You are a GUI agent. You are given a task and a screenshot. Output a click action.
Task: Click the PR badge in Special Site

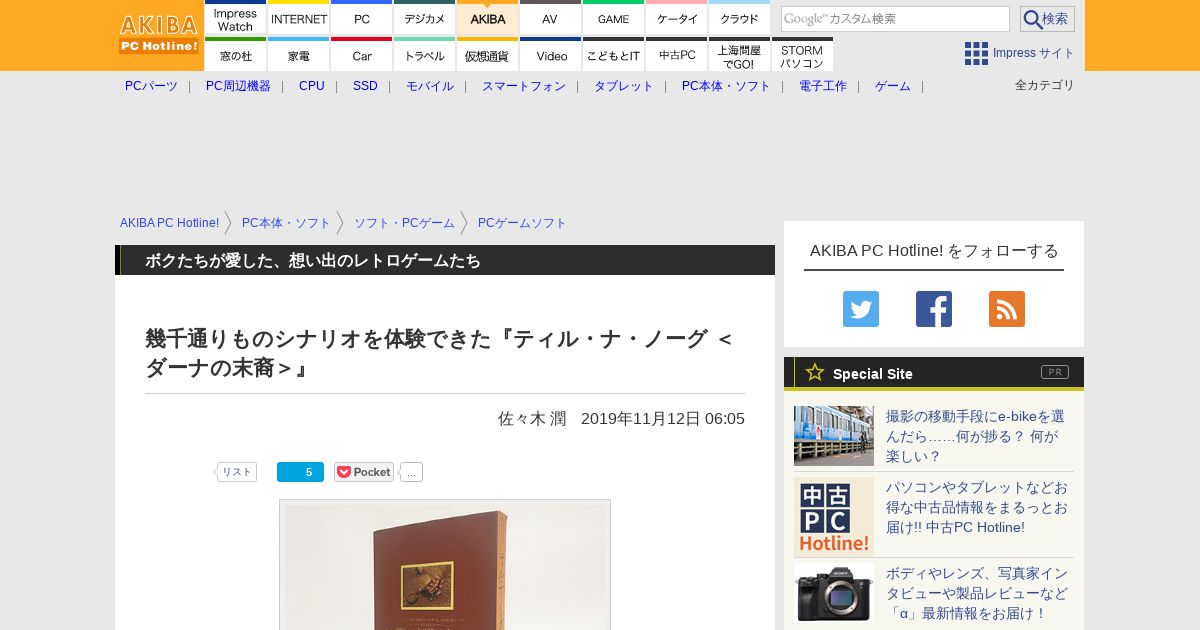pyautogui.click(x=1055, y=372)
